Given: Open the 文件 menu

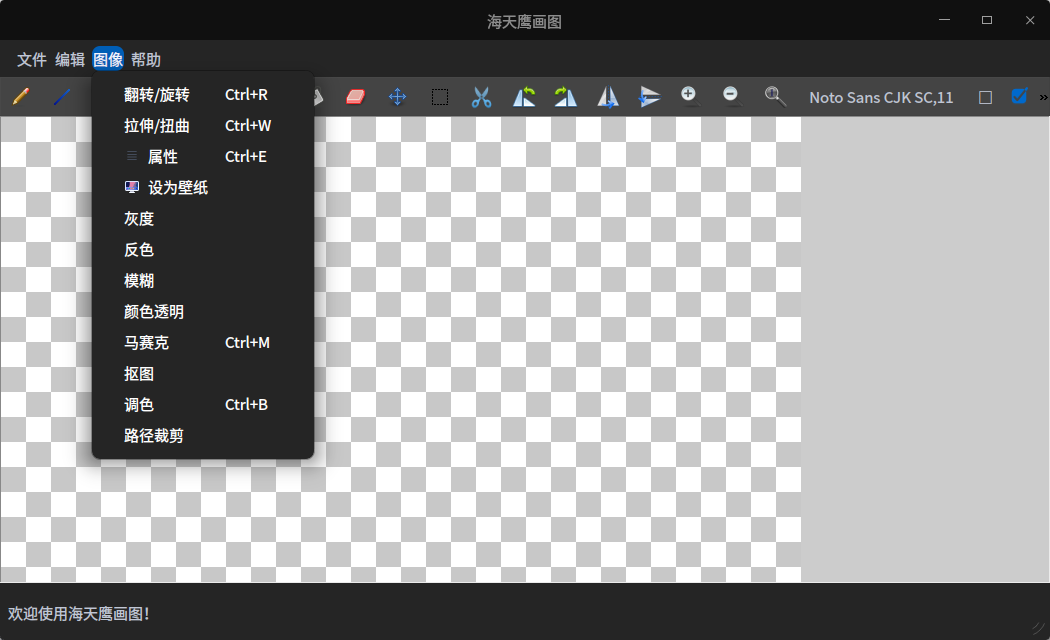Looking at the screenshot, I should click(31, 60).
